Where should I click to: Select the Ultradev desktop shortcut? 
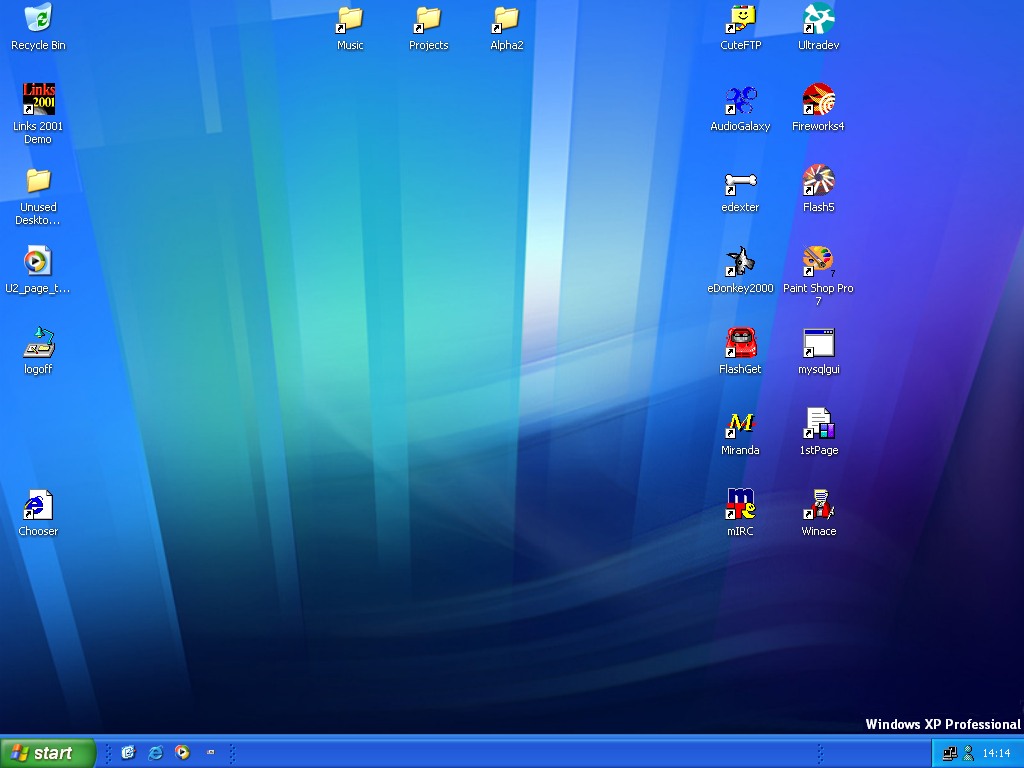818,19
